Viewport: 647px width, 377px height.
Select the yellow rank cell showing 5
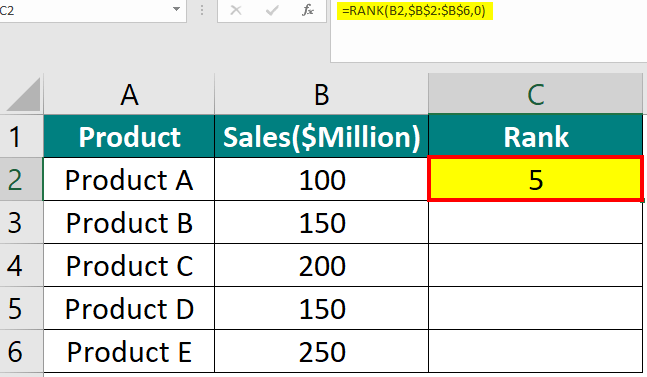pyautogui.click(x=536, y=179)
